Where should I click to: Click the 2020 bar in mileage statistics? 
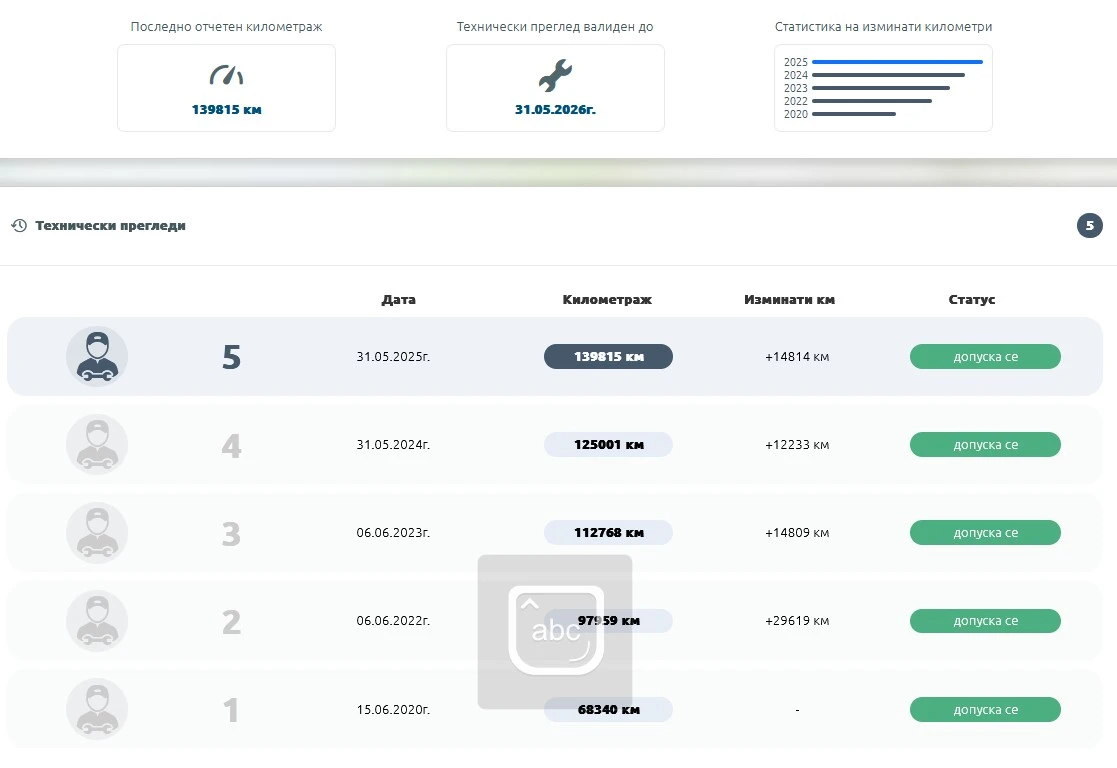[x=854, y=114]
